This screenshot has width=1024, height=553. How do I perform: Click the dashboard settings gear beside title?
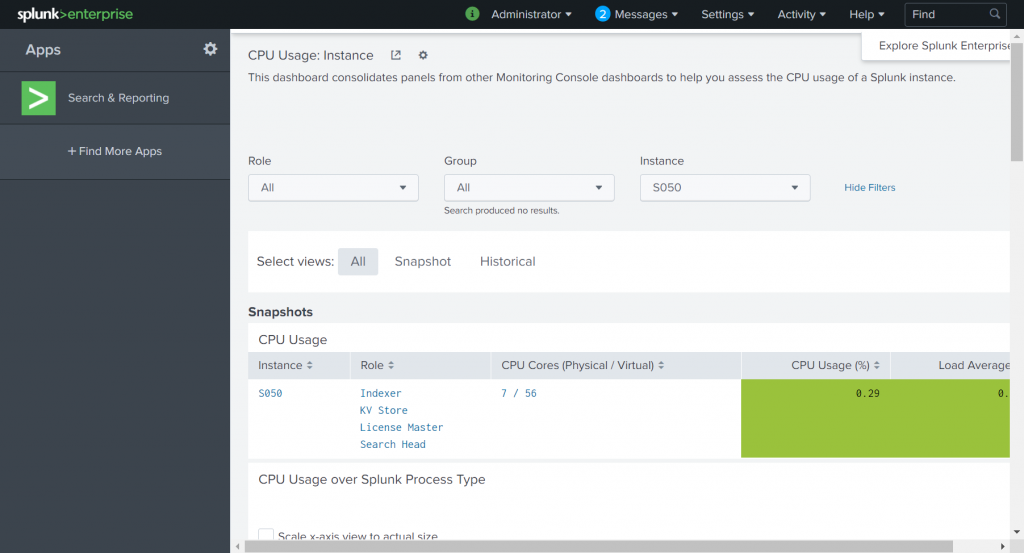[x=423, y=55]
